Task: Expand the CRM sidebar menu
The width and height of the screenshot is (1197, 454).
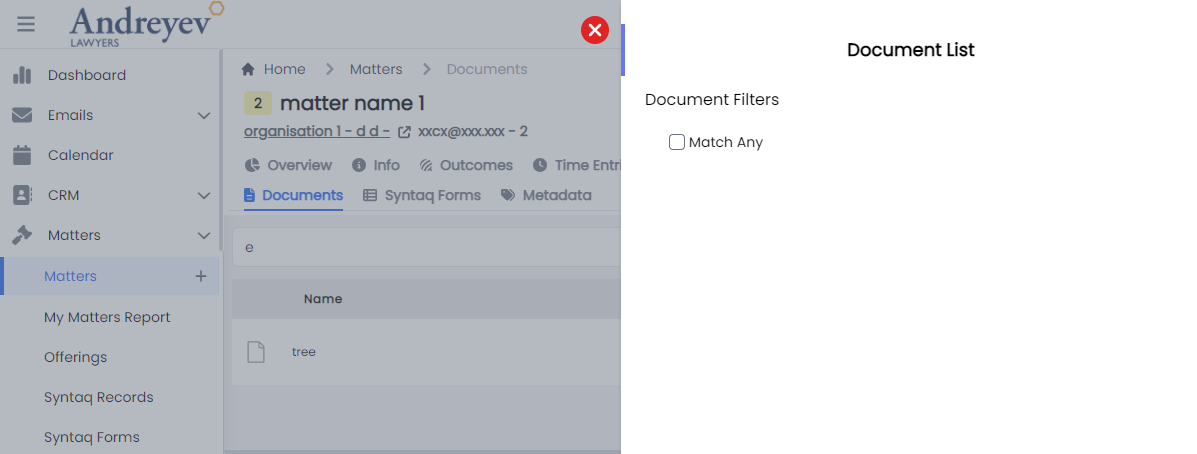Action: coord(203,196)
